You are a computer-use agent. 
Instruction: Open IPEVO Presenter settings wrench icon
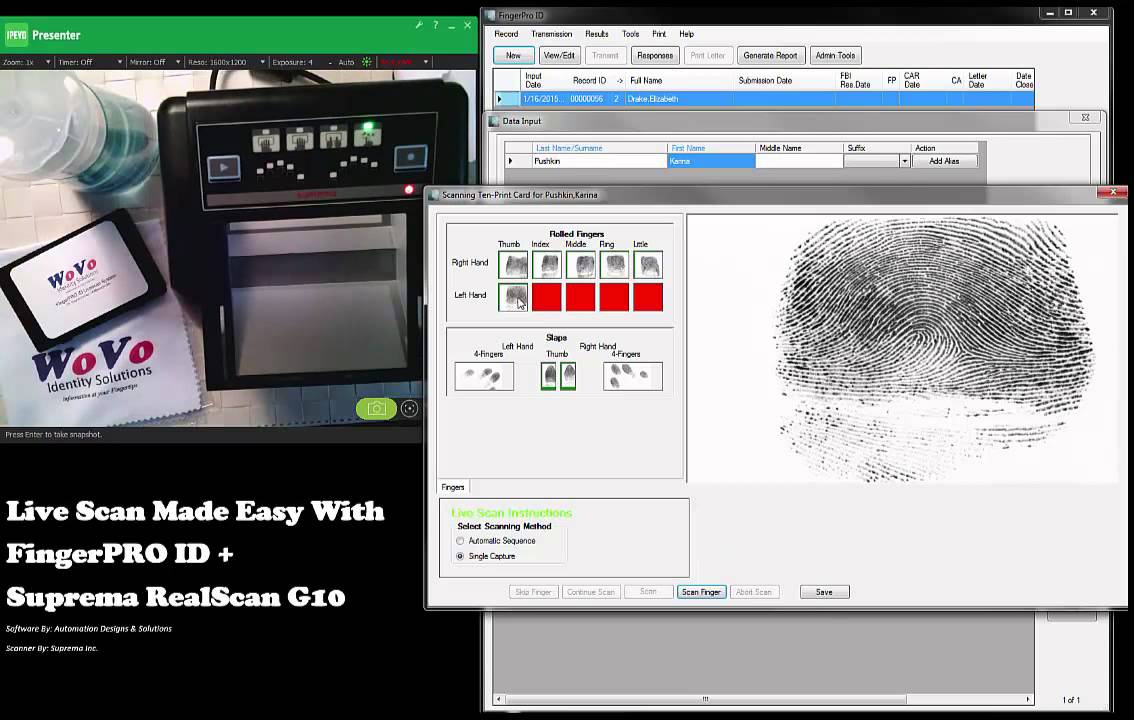click(x=419, y=25)
